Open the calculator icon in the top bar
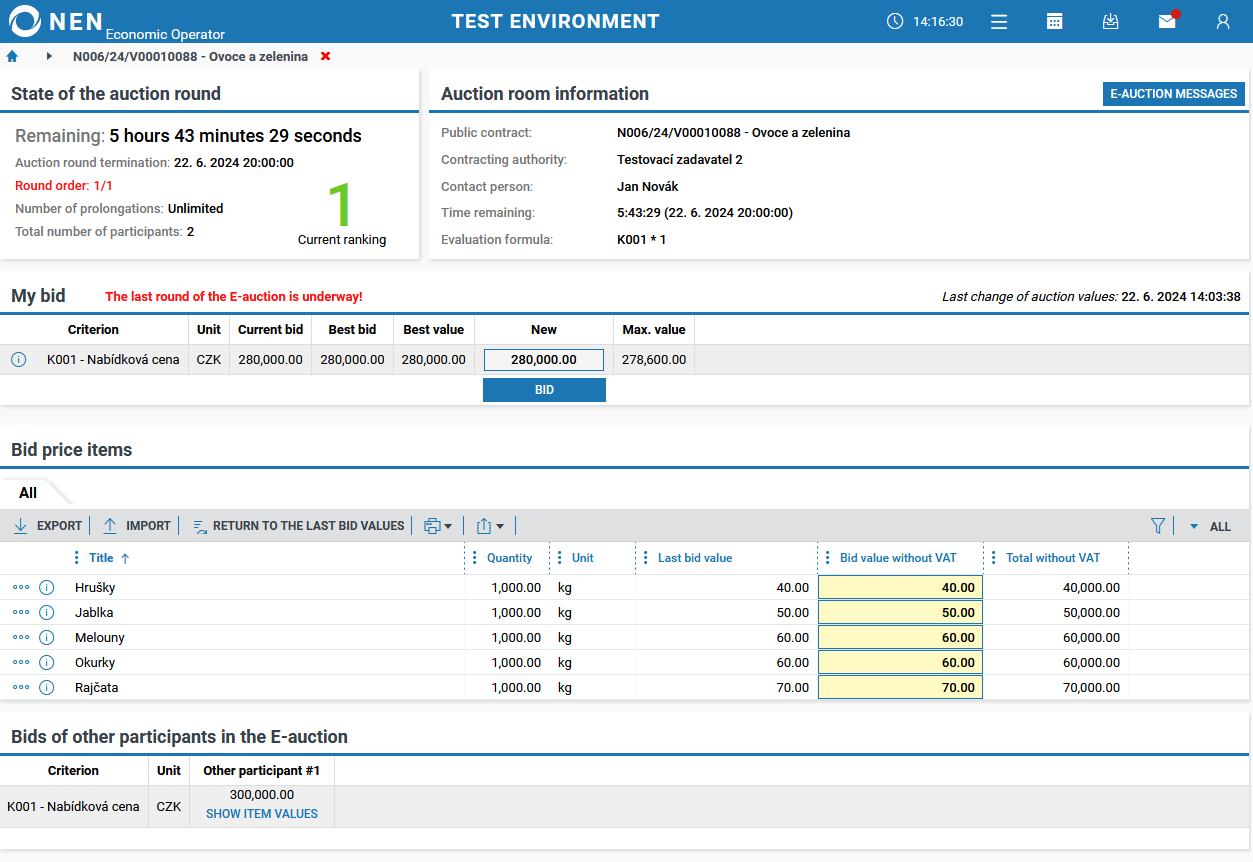The image size is (1253, 862). pos(1054,22)
